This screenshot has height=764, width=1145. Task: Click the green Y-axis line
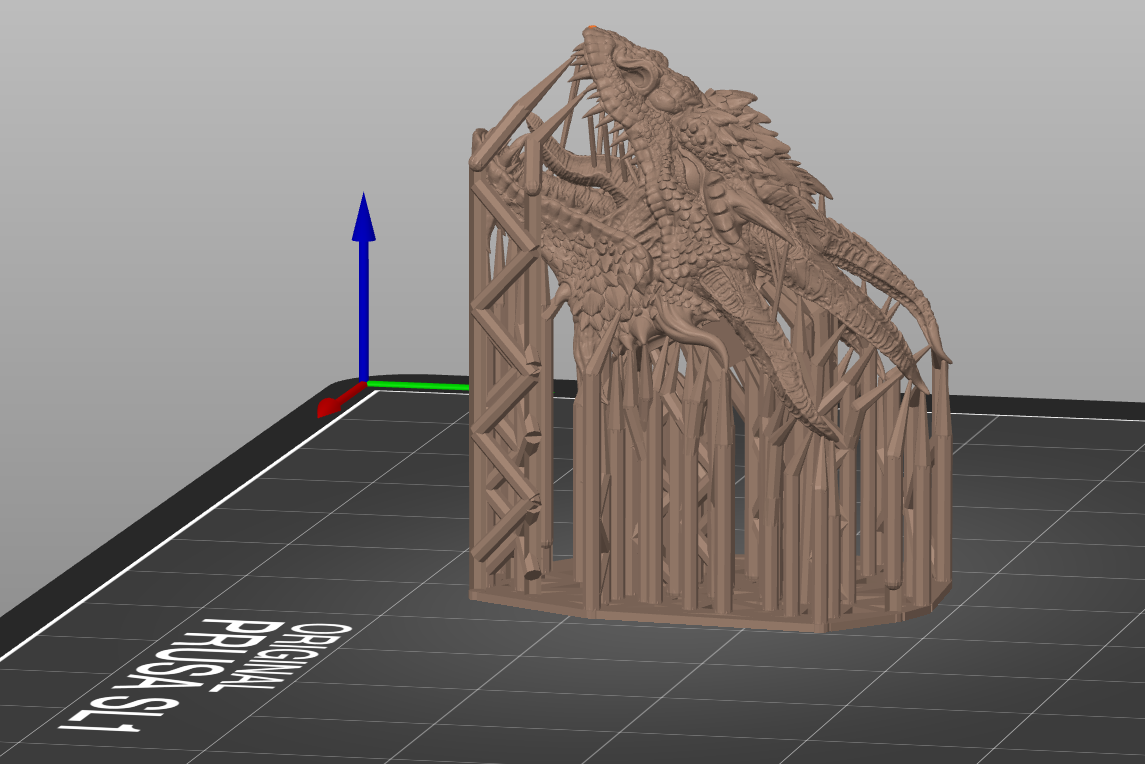click(x=418, y=384)
